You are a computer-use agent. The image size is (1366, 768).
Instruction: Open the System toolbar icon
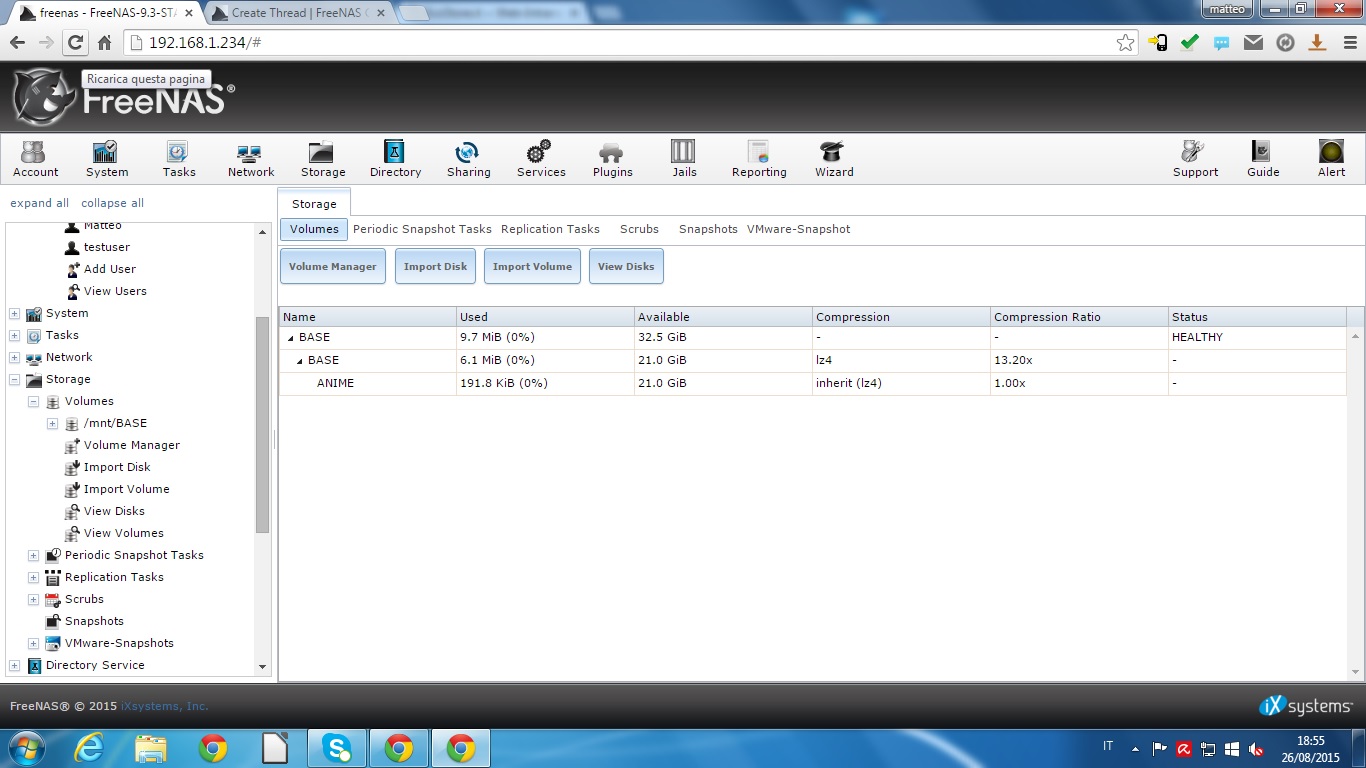pos(106,158)
